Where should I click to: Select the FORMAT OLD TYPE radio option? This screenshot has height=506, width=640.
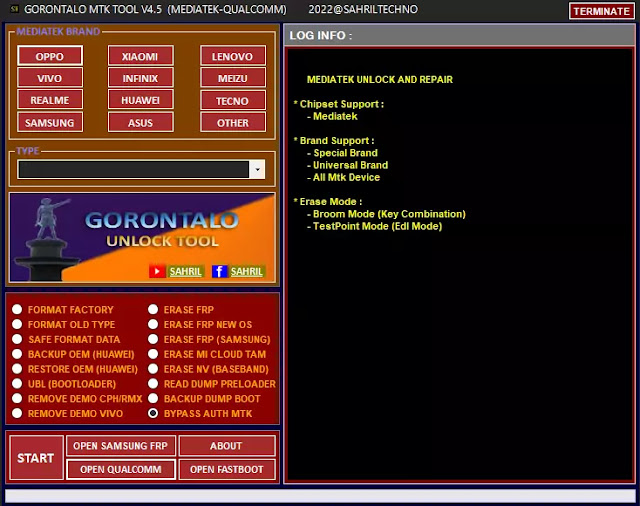(17, 324)
